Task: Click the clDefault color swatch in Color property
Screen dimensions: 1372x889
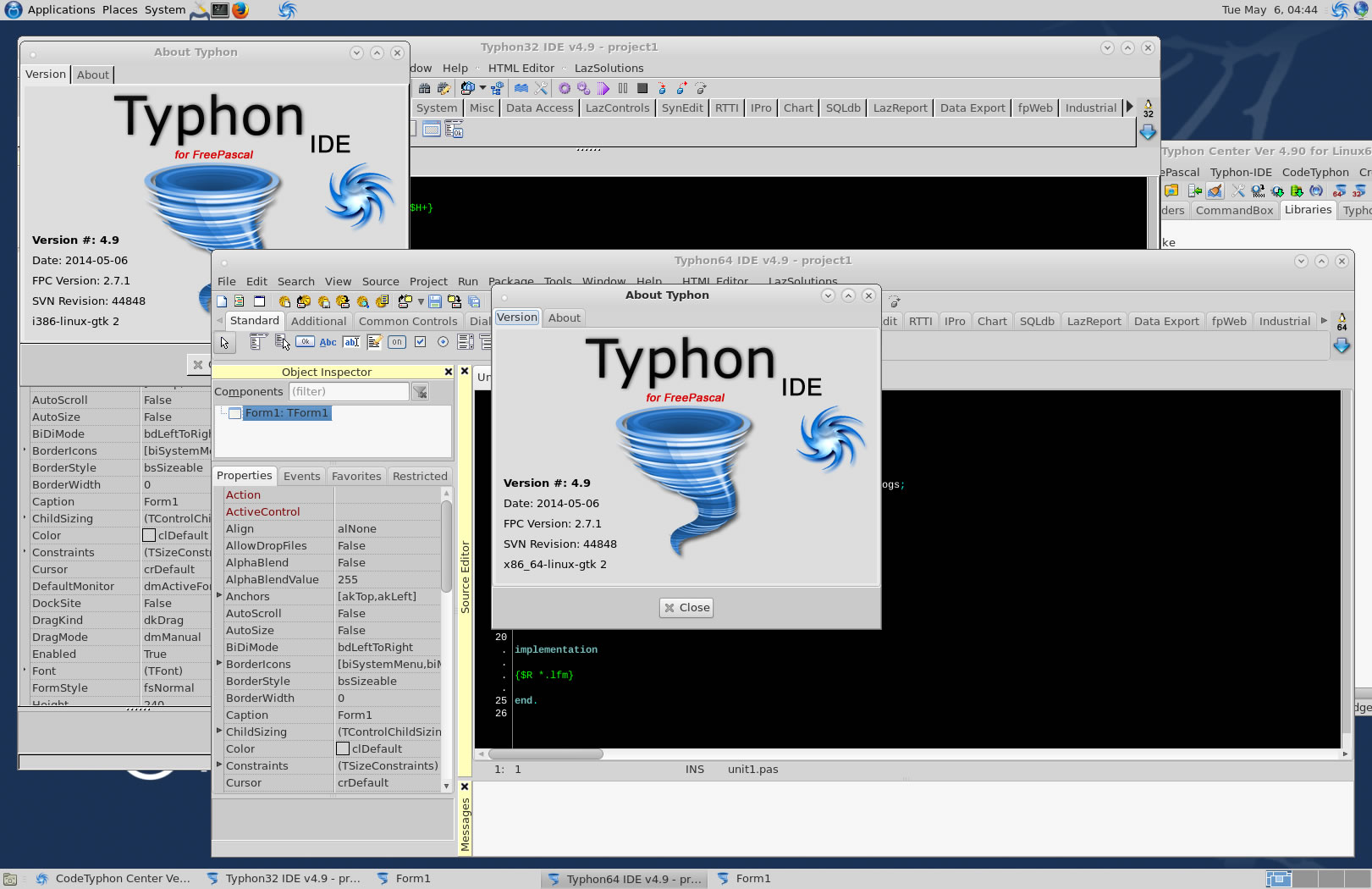Action: (x=343, y=748)
